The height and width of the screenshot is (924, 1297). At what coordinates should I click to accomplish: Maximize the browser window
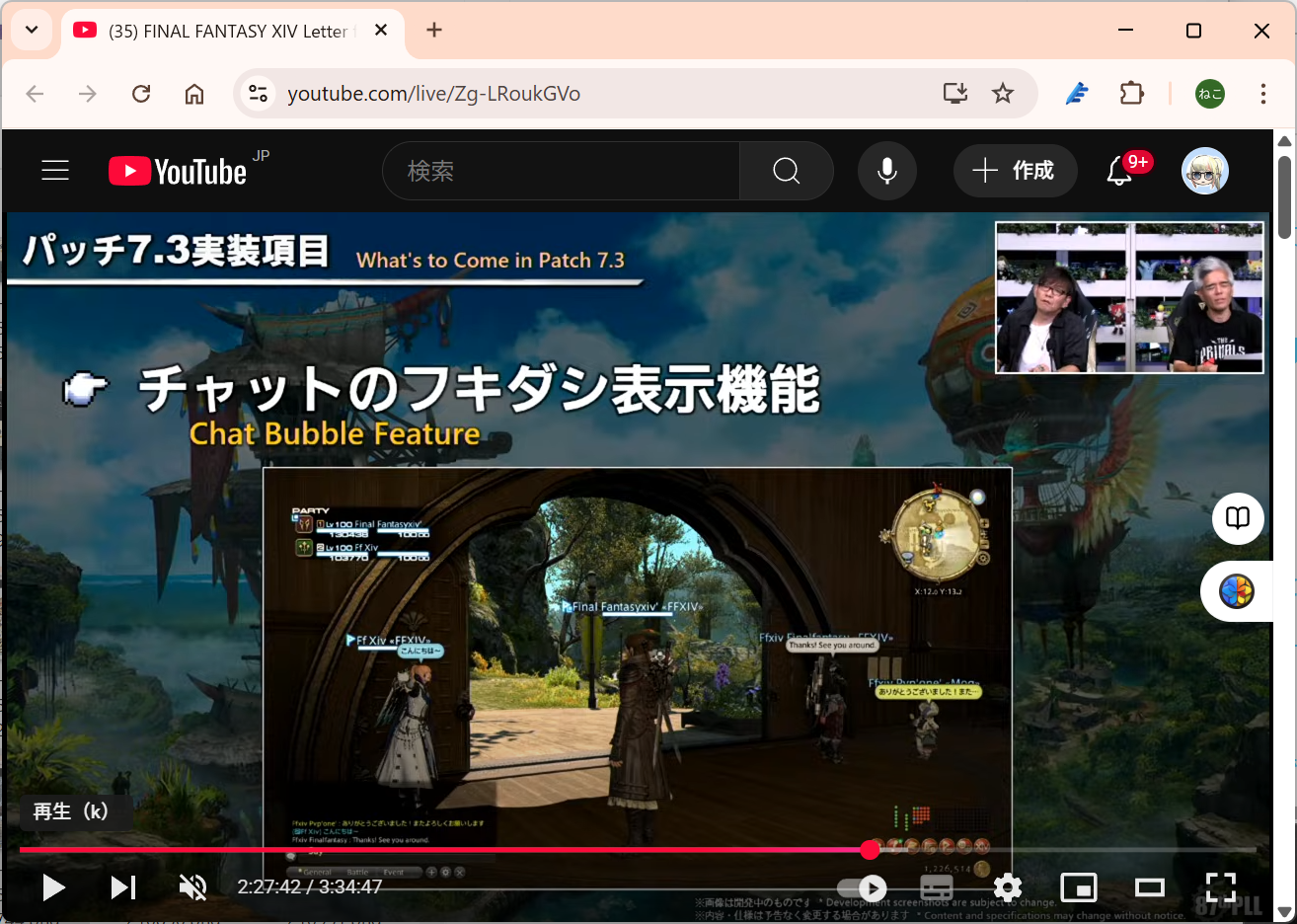1193,31
